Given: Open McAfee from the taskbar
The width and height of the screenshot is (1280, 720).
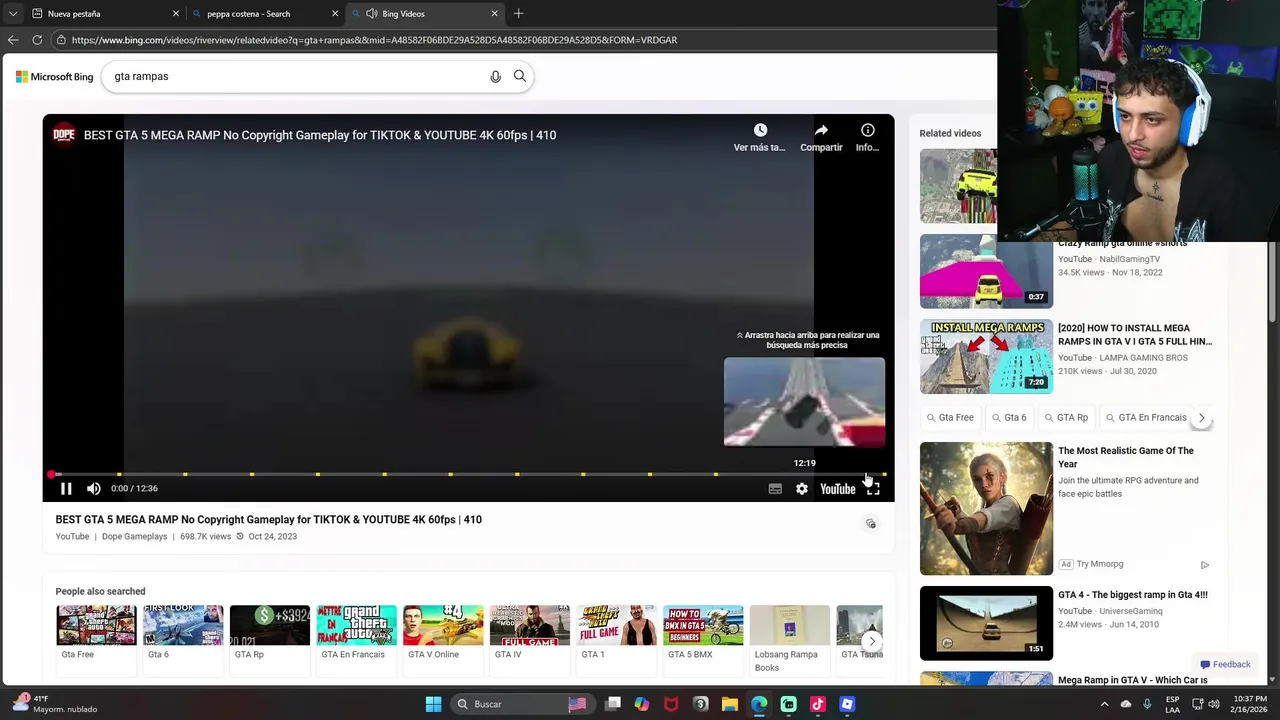Looking at the screenshot, I should 671,704.
